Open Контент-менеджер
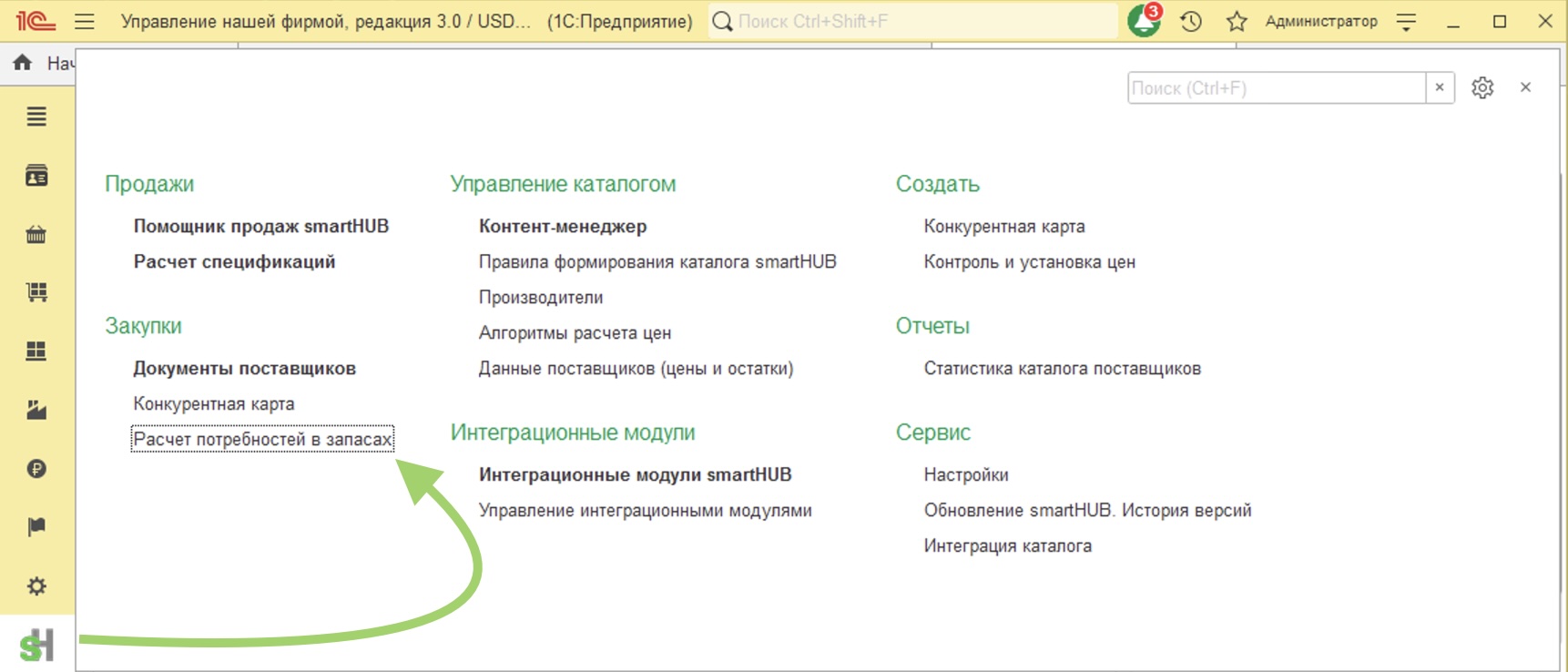This screenshot has height=672, width=1568. click(563, 226)
